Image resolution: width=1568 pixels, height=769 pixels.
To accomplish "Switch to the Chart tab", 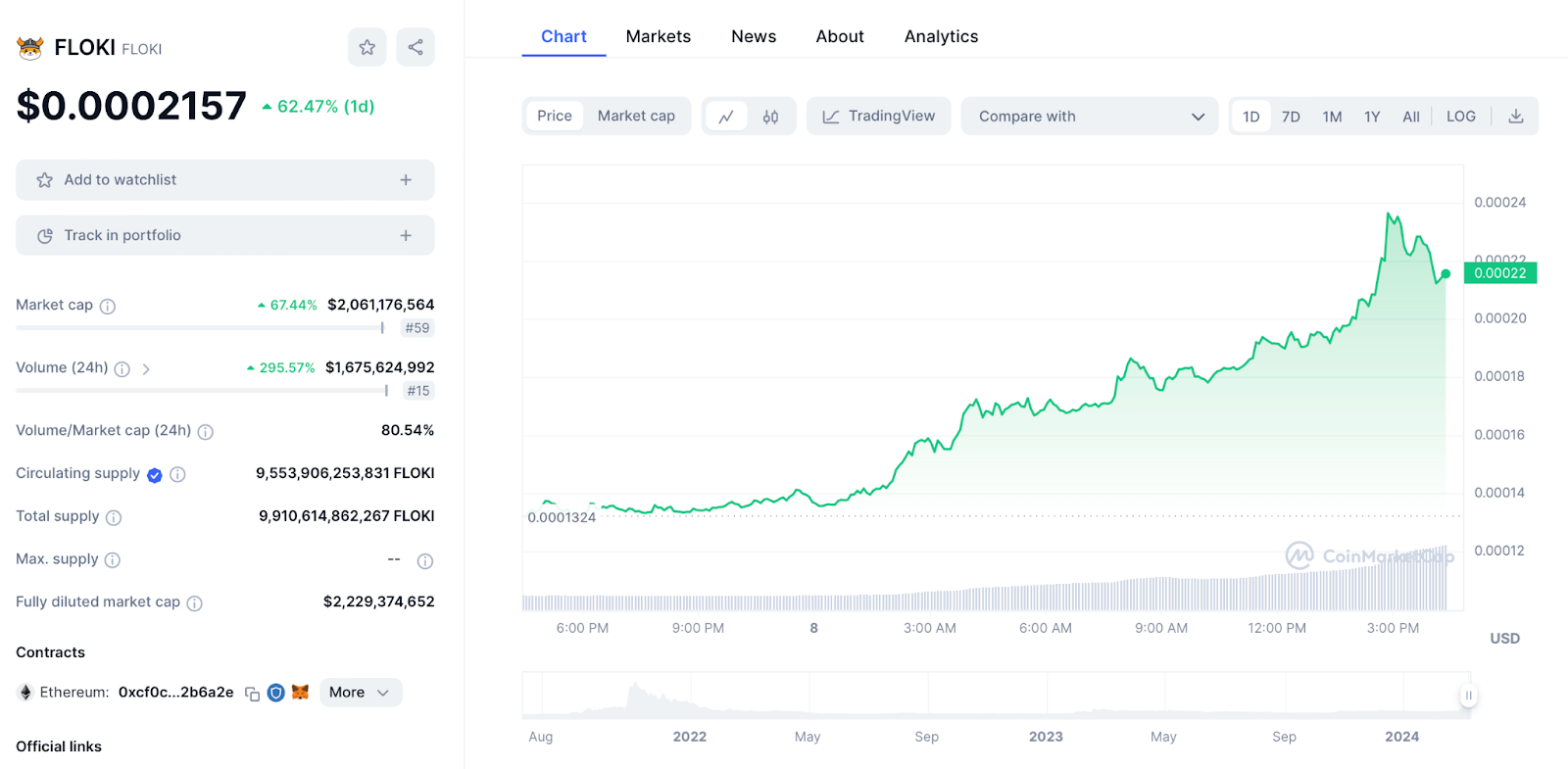I will [x=563, y=36].
